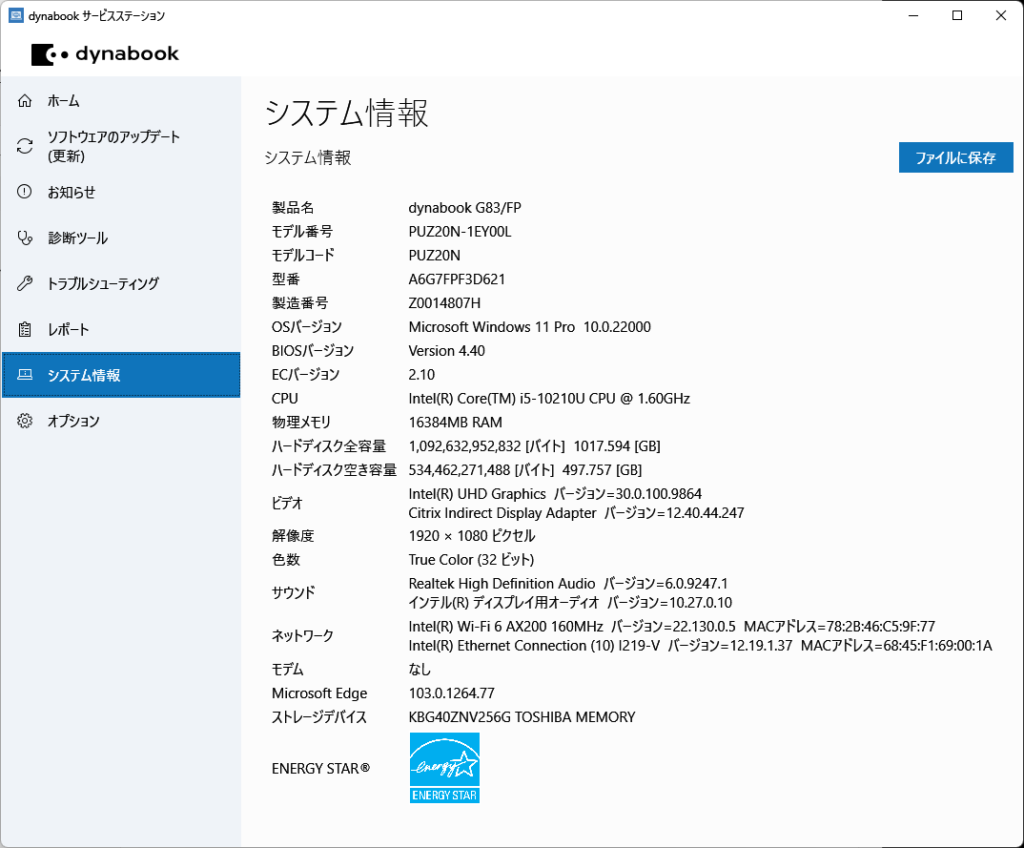Viewport: 1024px width, 848px height.
Task: Close the dynabook service station window
Action: pos(1000,16)
